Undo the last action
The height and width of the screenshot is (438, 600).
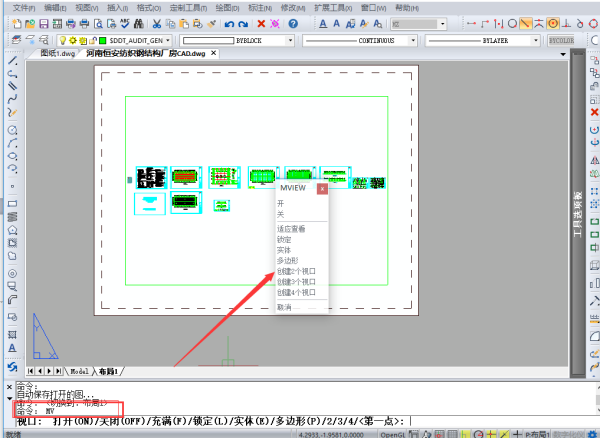(x=229, y=24)
